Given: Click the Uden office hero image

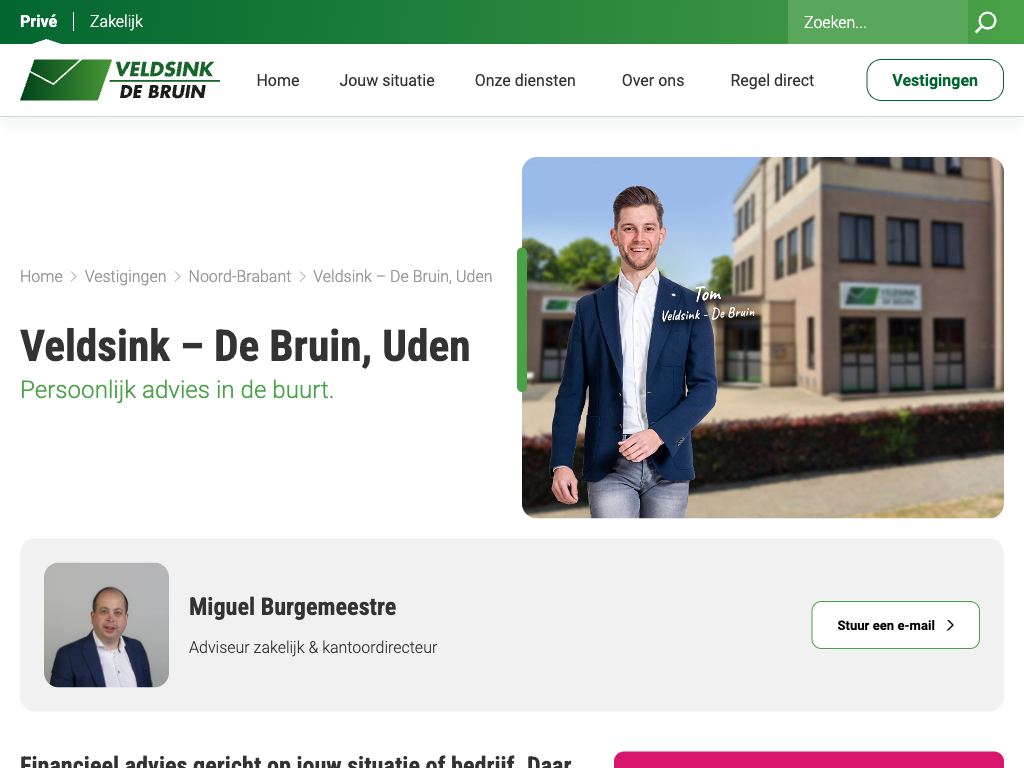Looking at the screenshot, I should pyautogui.click(x=763, y=338).
